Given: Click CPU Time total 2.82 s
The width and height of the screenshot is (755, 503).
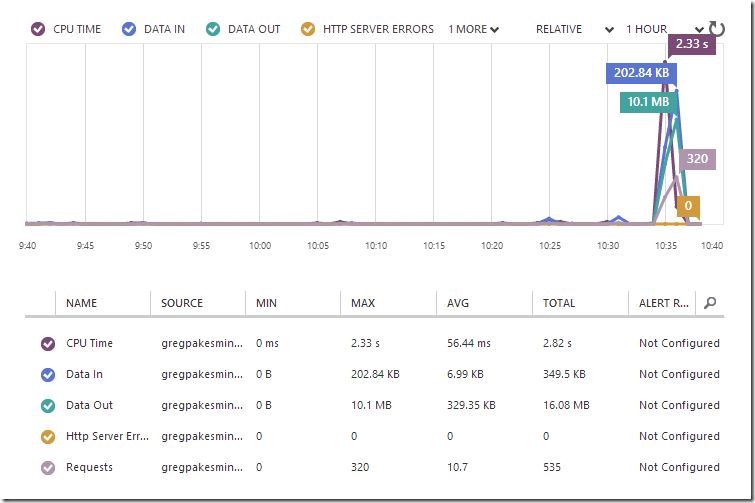Looking at the screenshot, I should tap(557, 343).
